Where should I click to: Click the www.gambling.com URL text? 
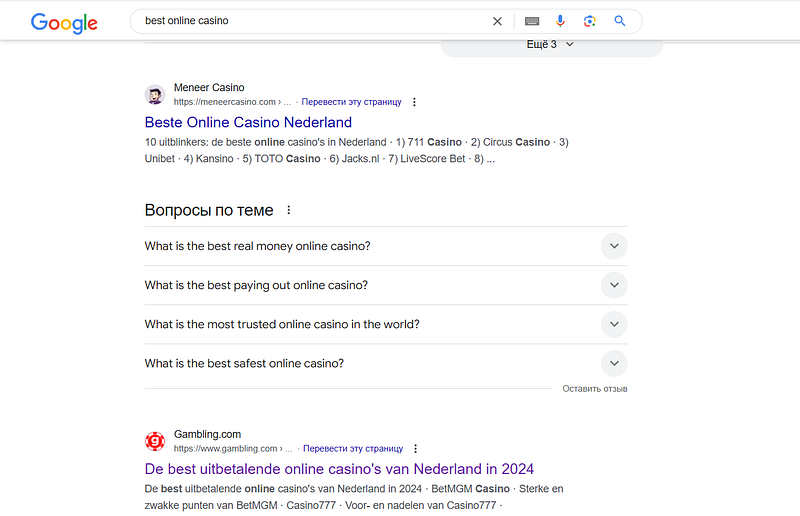(233, 449)
